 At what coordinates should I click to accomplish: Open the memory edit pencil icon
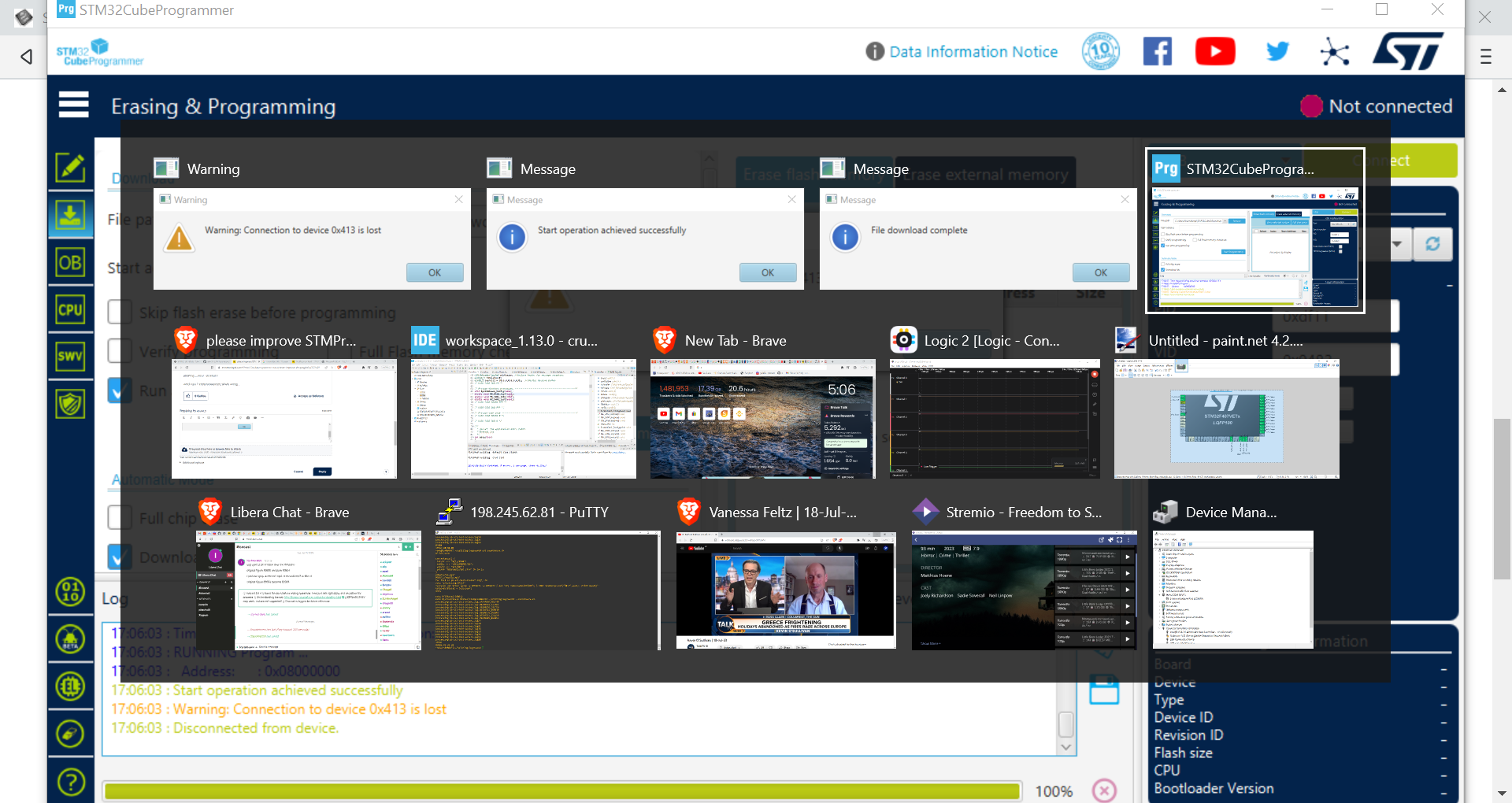pyautogui.click(x=70, y=167)
